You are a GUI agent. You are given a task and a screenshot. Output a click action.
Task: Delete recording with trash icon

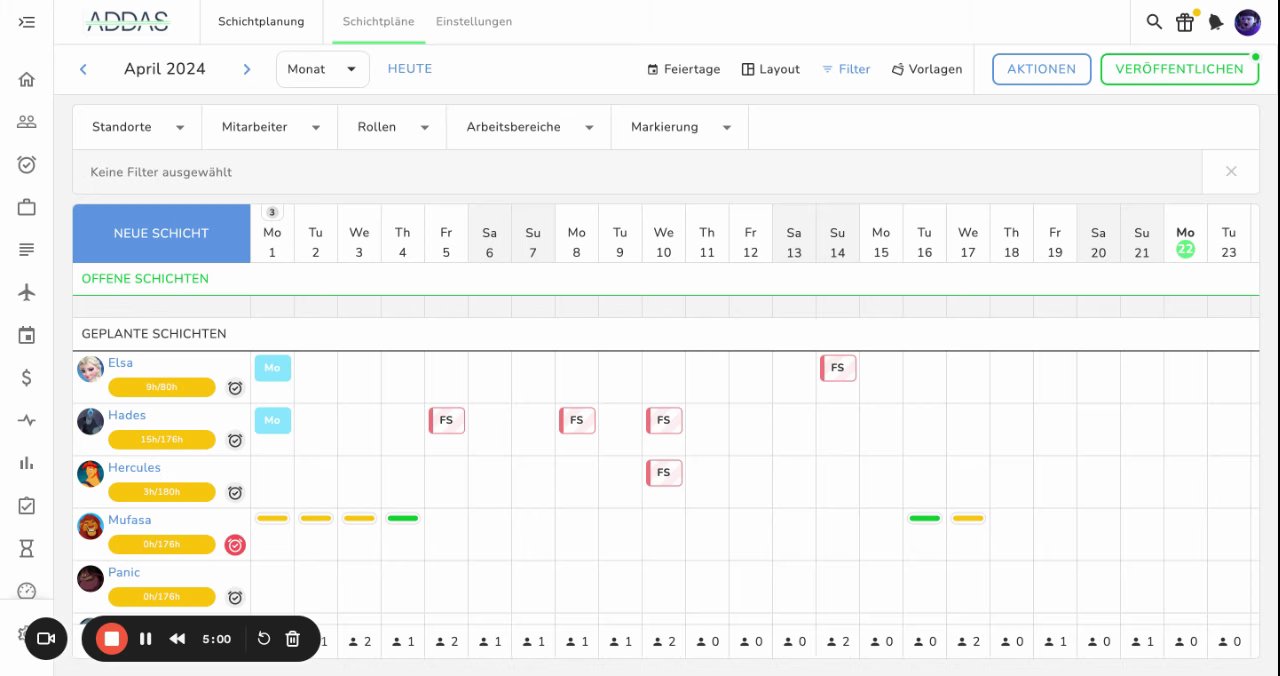click(x=293, y=638)
